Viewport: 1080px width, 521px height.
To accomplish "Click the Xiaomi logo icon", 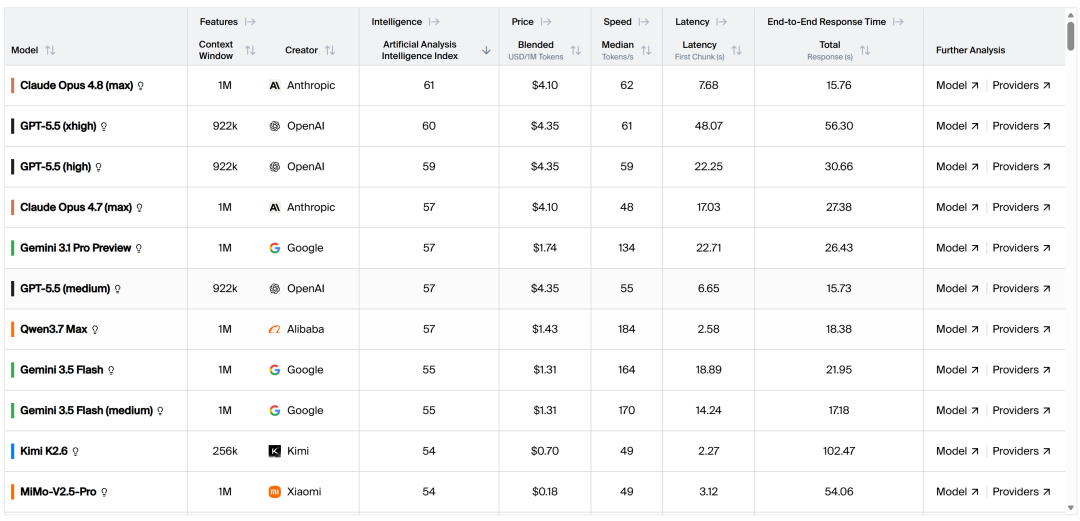I will tap(275, 492).
